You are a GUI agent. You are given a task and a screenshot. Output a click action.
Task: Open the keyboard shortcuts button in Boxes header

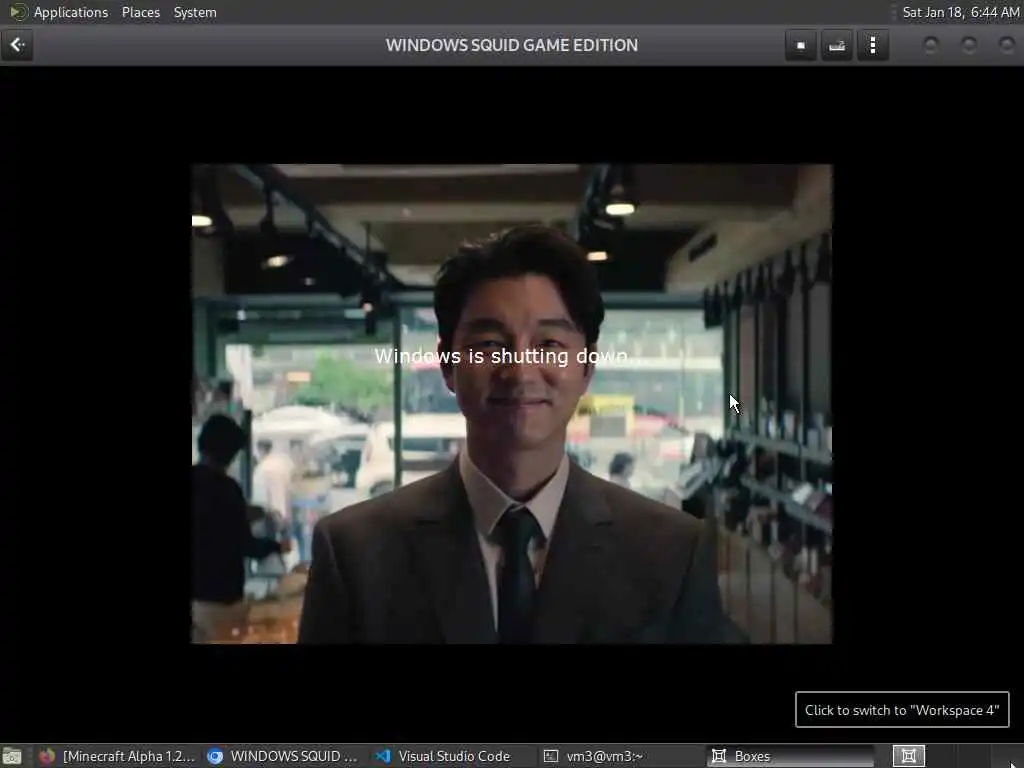click(837, 45)
